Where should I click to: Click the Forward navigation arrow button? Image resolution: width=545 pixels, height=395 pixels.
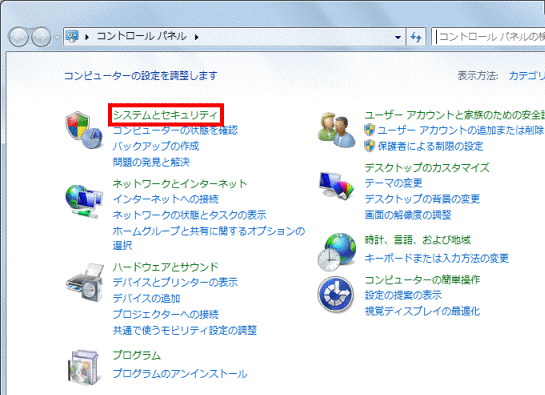pyautogui.click(x=41, y=37)
